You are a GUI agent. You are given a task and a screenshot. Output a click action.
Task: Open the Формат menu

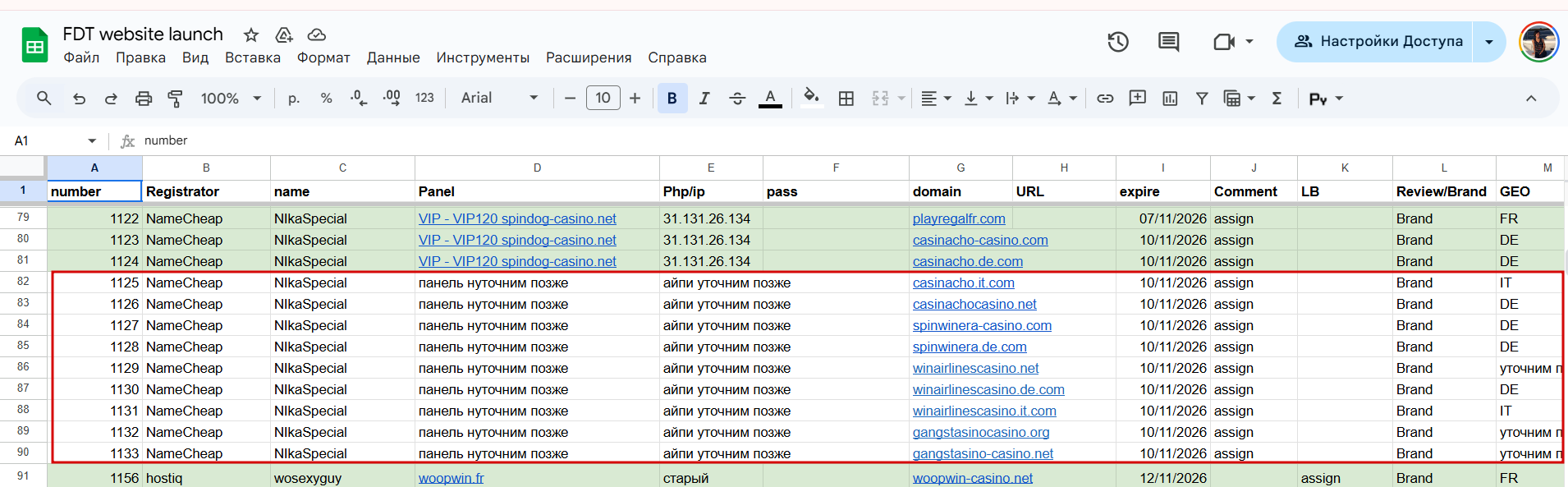(x=323, y=57)
